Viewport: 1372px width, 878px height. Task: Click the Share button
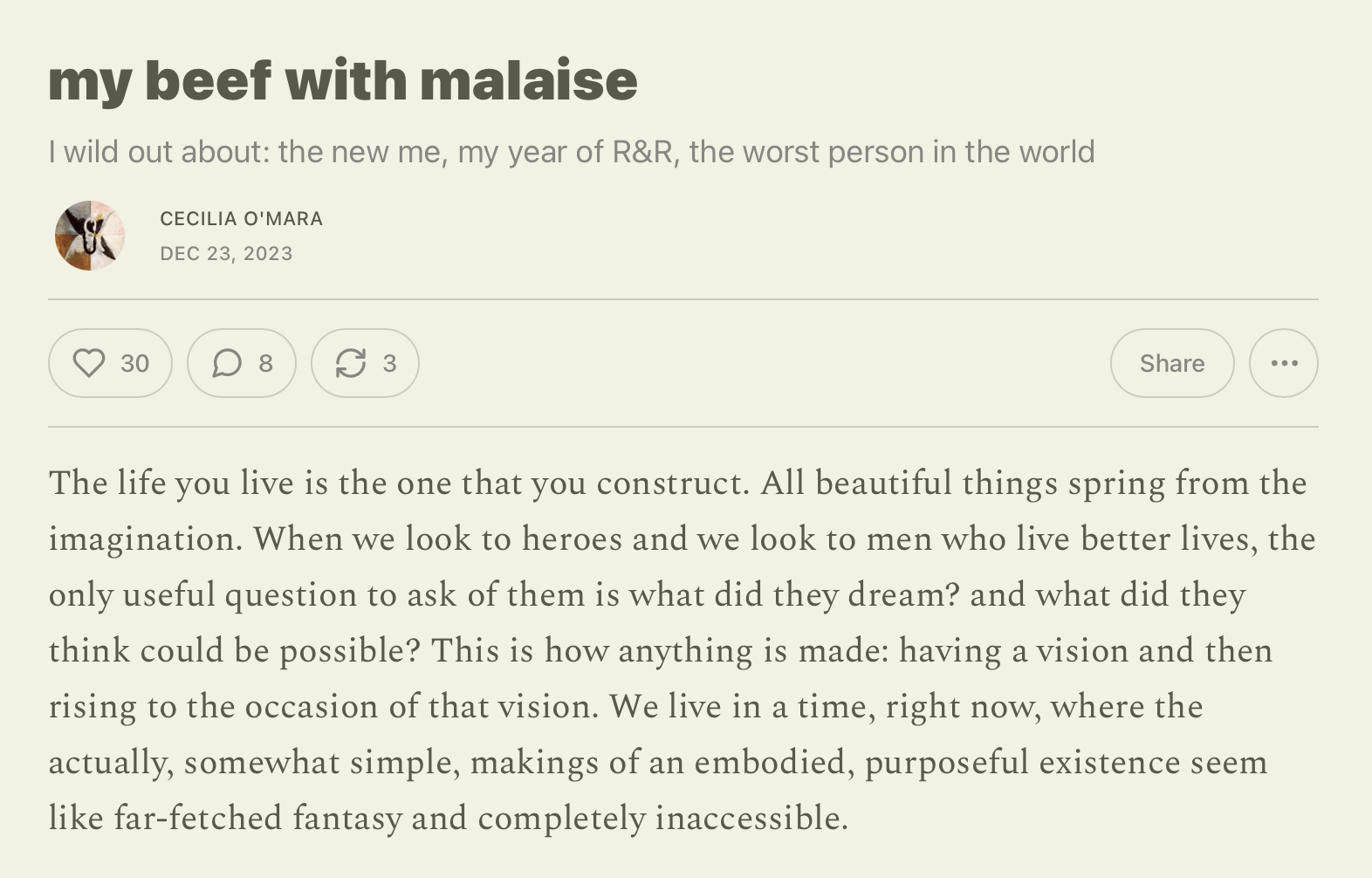[x=1172, y=363]
